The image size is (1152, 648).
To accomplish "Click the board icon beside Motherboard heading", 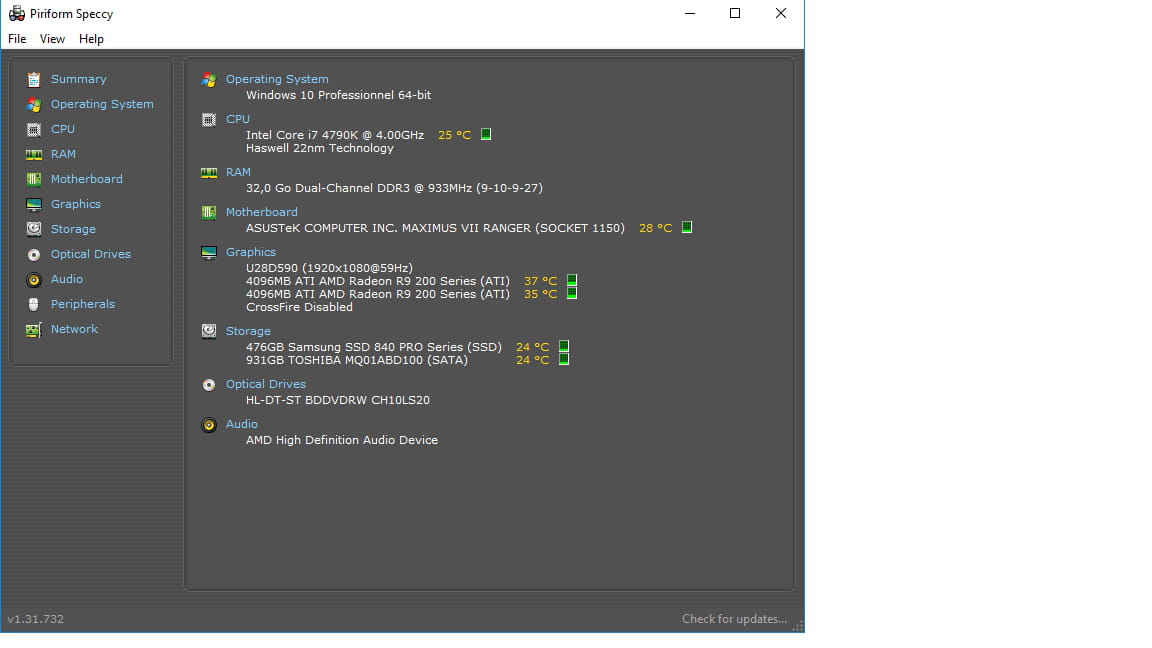I will pos(209,212).
